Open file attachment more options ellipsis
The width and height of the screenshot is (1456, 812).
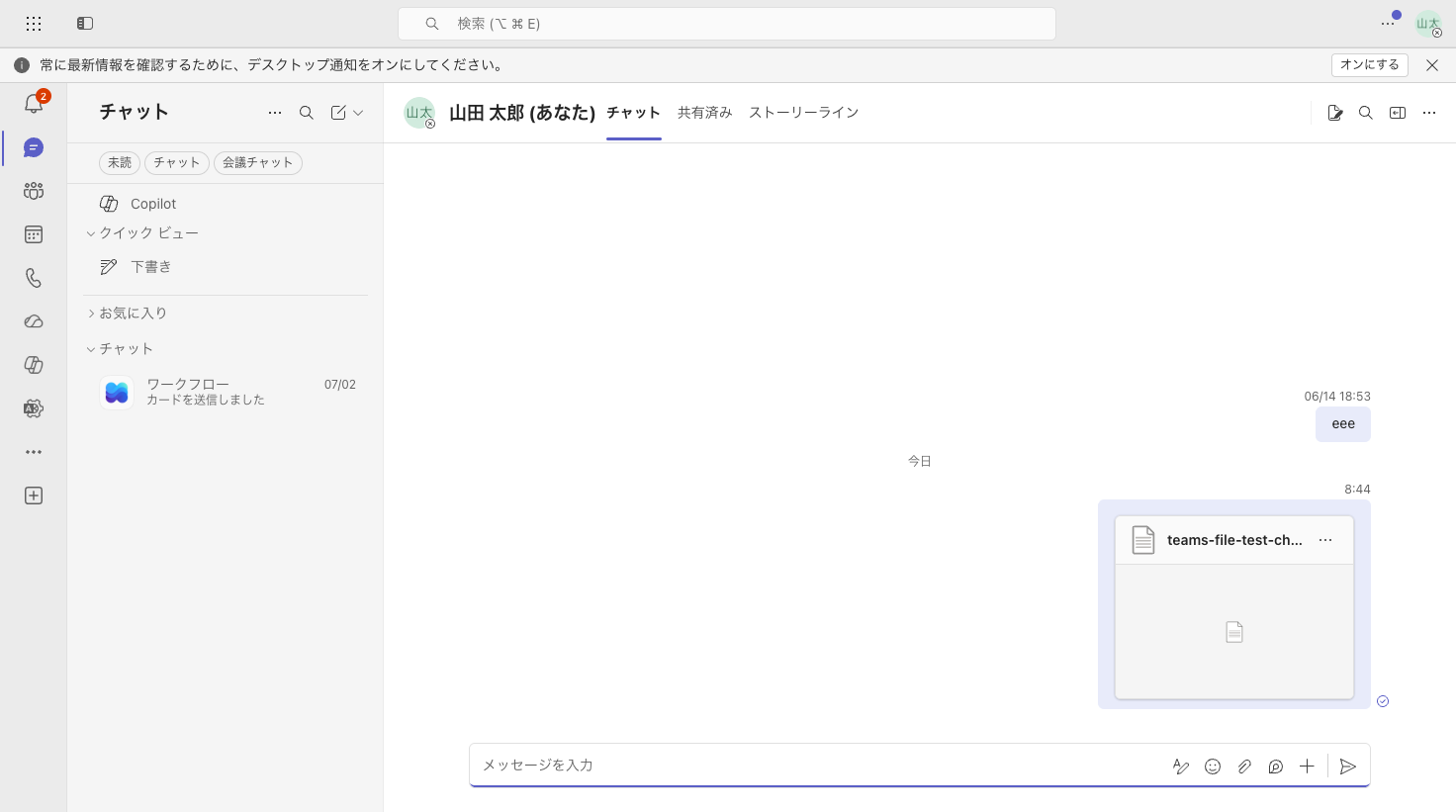point(1325,540)
